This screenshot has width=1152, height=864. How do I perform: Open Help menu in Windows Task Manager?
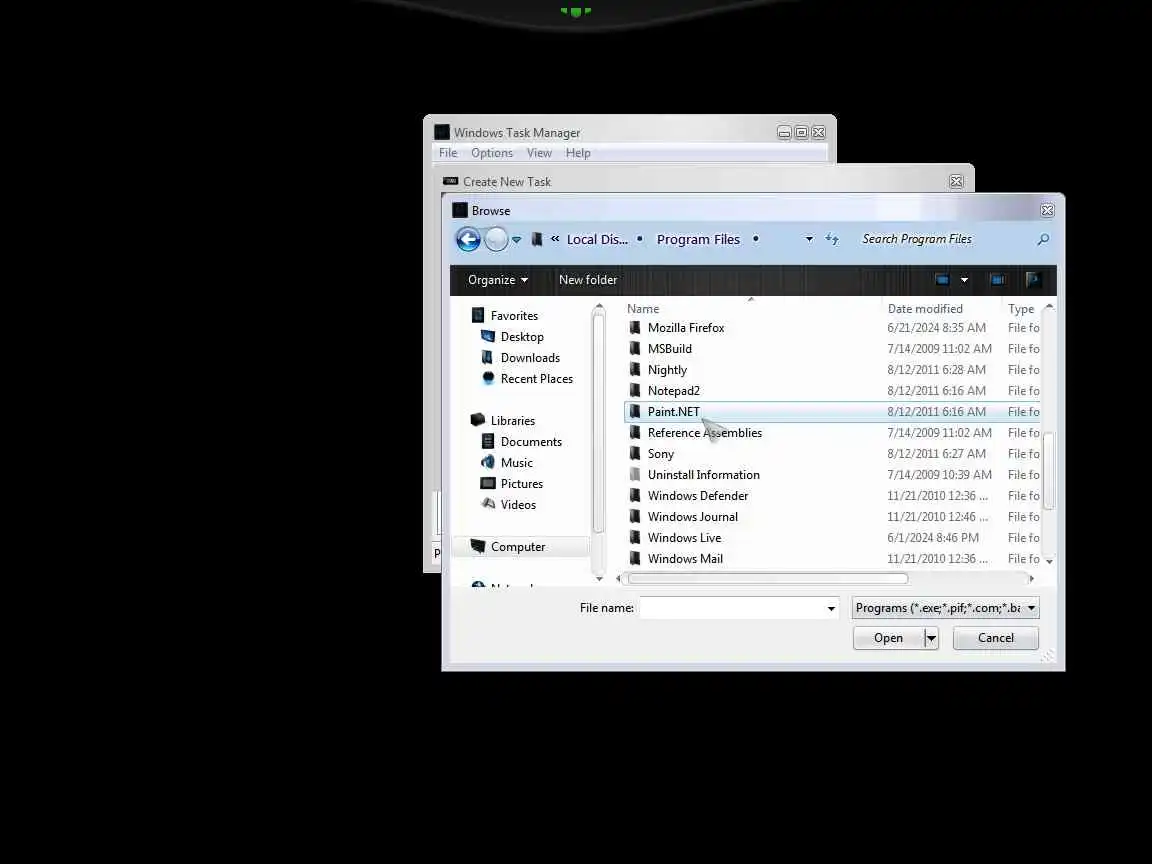[x=577, y=153]
